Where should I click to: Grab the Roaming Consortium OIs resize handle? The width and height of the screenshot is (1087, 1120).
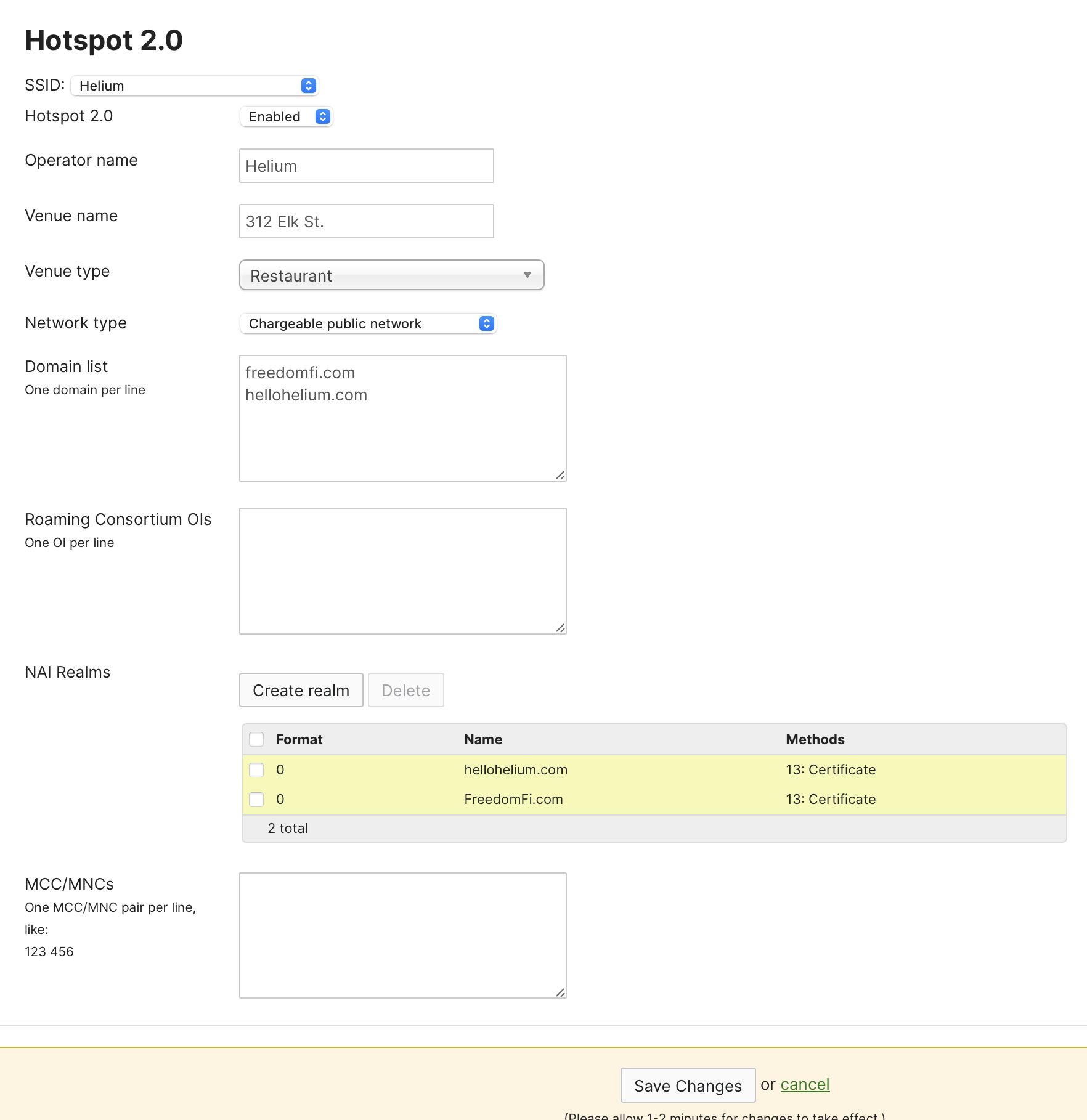point(560,628)
